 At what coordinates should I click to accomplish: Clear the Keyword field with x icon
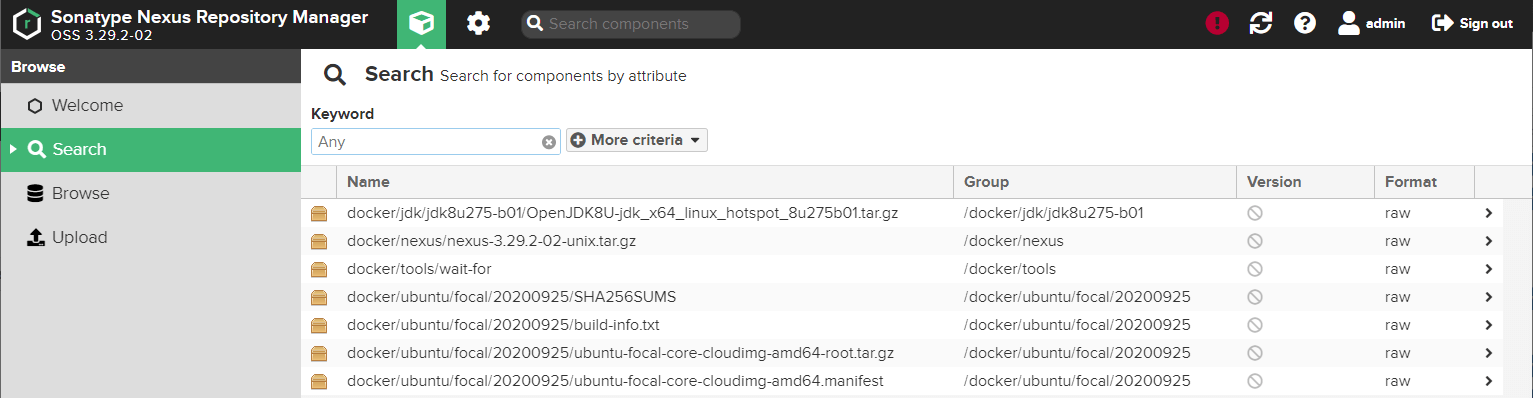pyautogui.click(x=549, y=142)
